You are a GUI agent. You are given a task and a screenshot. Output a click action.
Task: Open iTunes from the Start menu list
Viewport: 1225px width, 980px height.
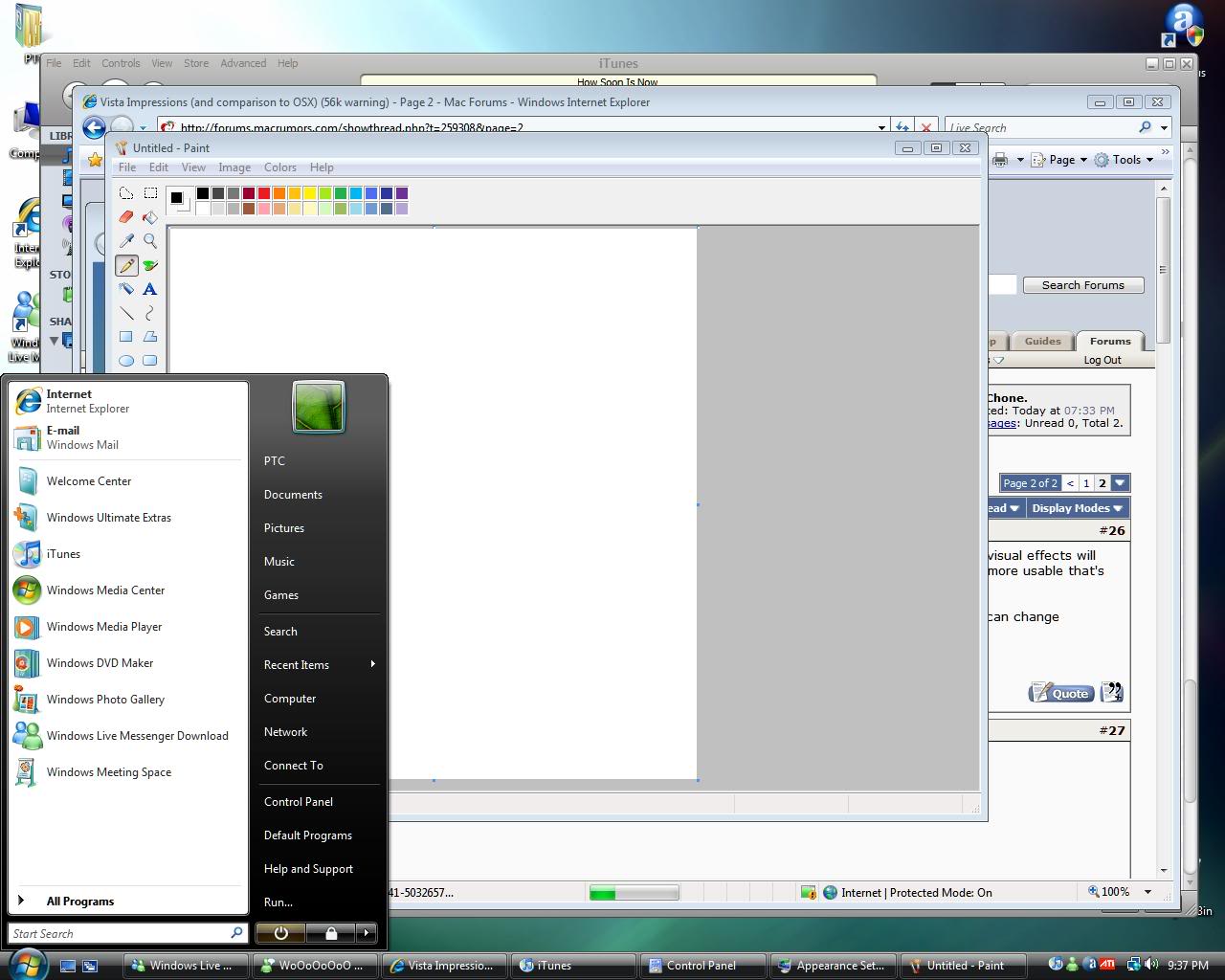[128, 554]
